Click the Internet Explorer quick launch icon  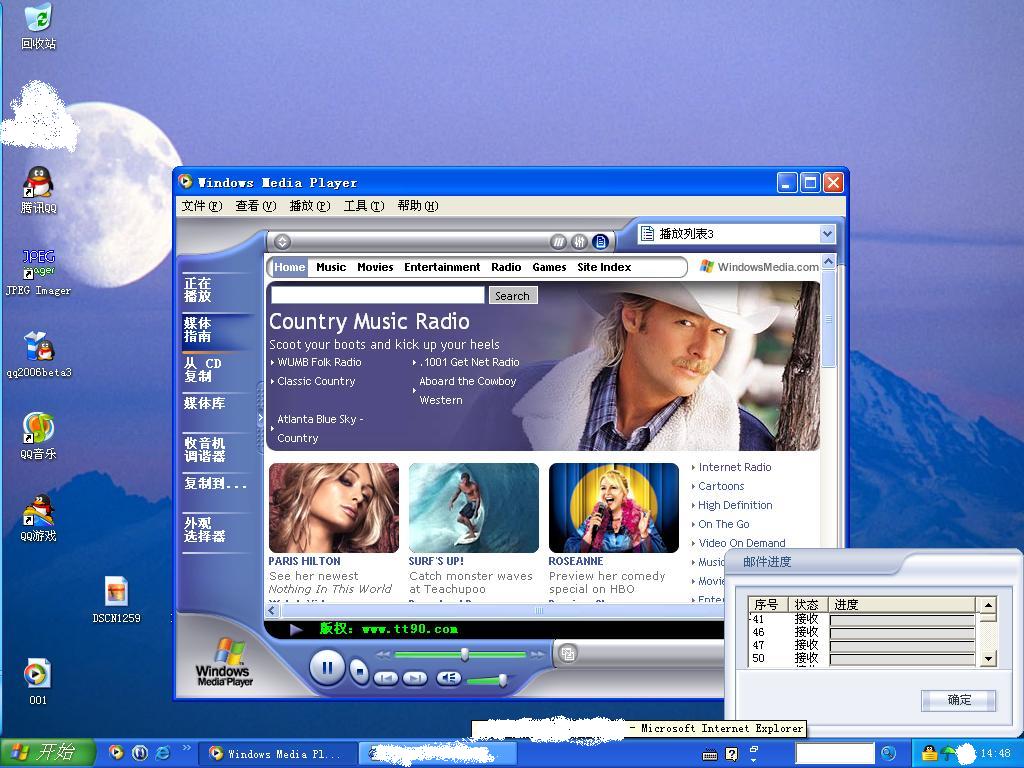[x=162, y=753]
